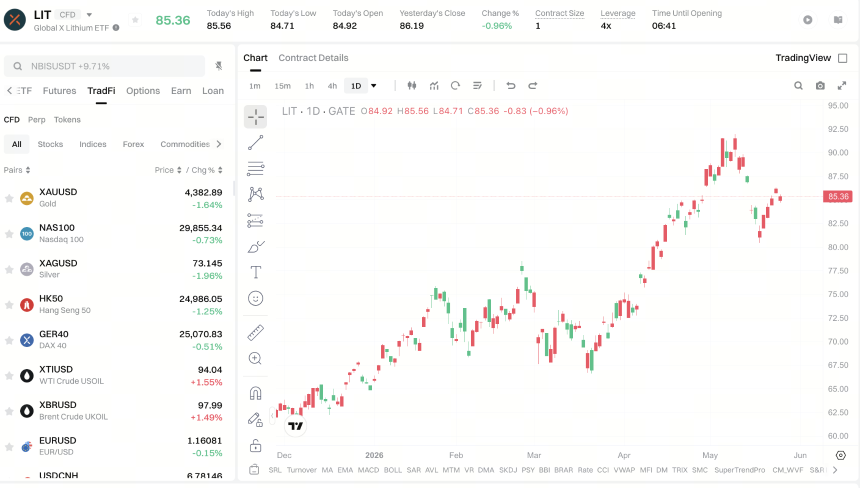Open the emoji icons tool

tap(256, 298)
